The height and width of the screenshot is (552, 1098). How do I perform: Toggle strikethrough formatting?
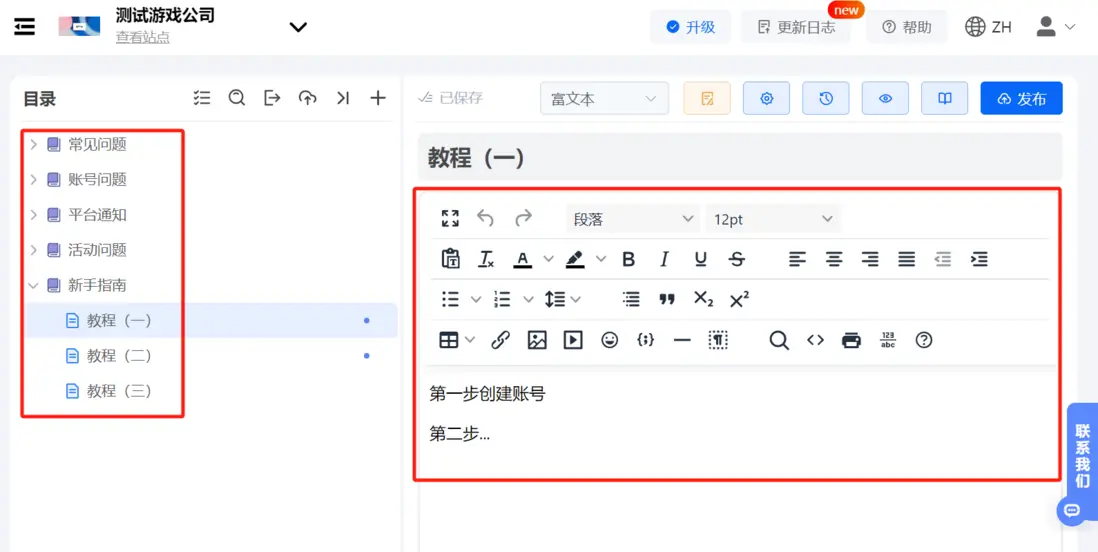click(737, 259)
